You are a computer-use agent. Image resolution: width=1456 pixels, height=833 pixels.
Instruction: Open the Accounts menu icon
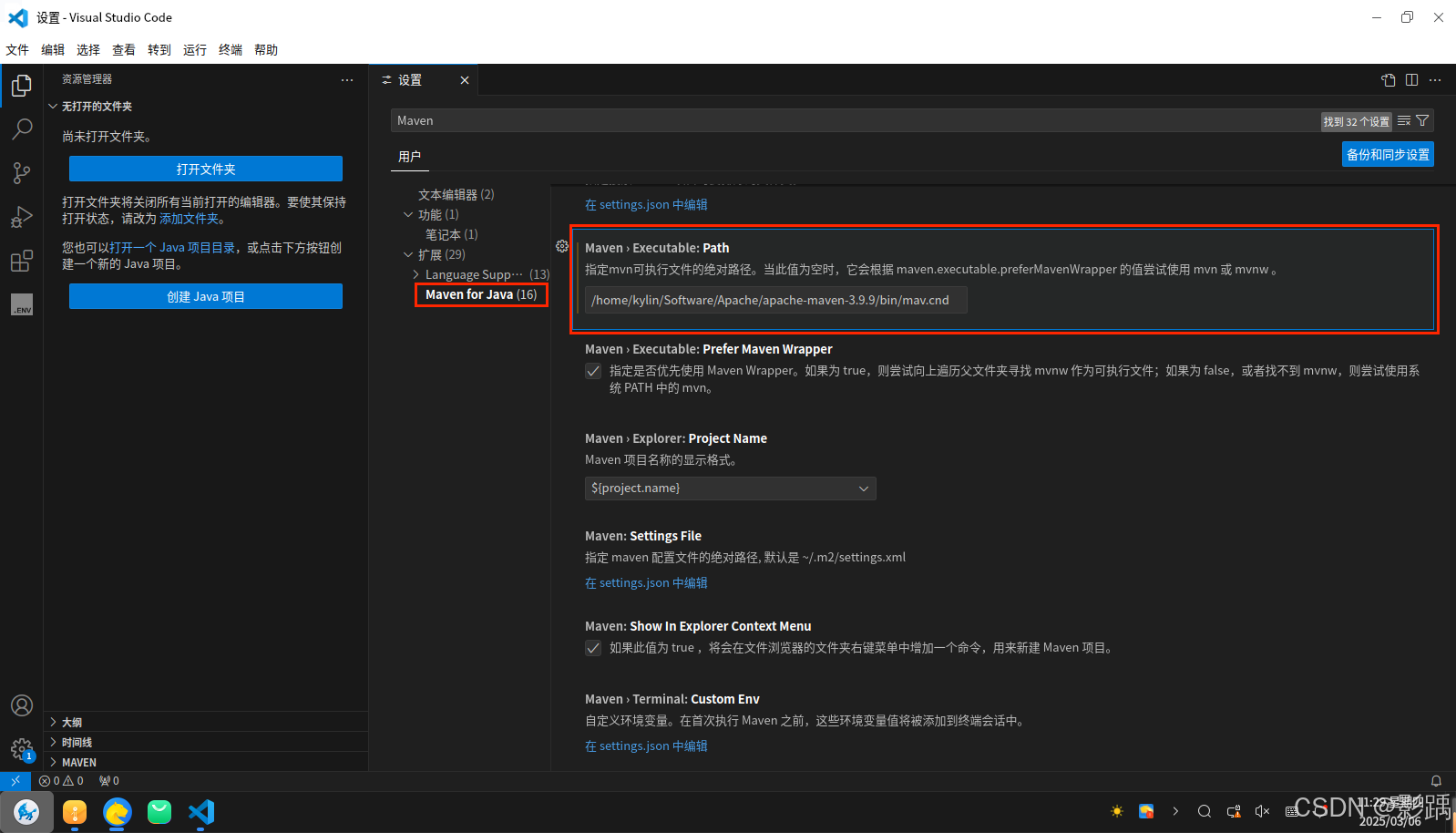click(22, 705)
